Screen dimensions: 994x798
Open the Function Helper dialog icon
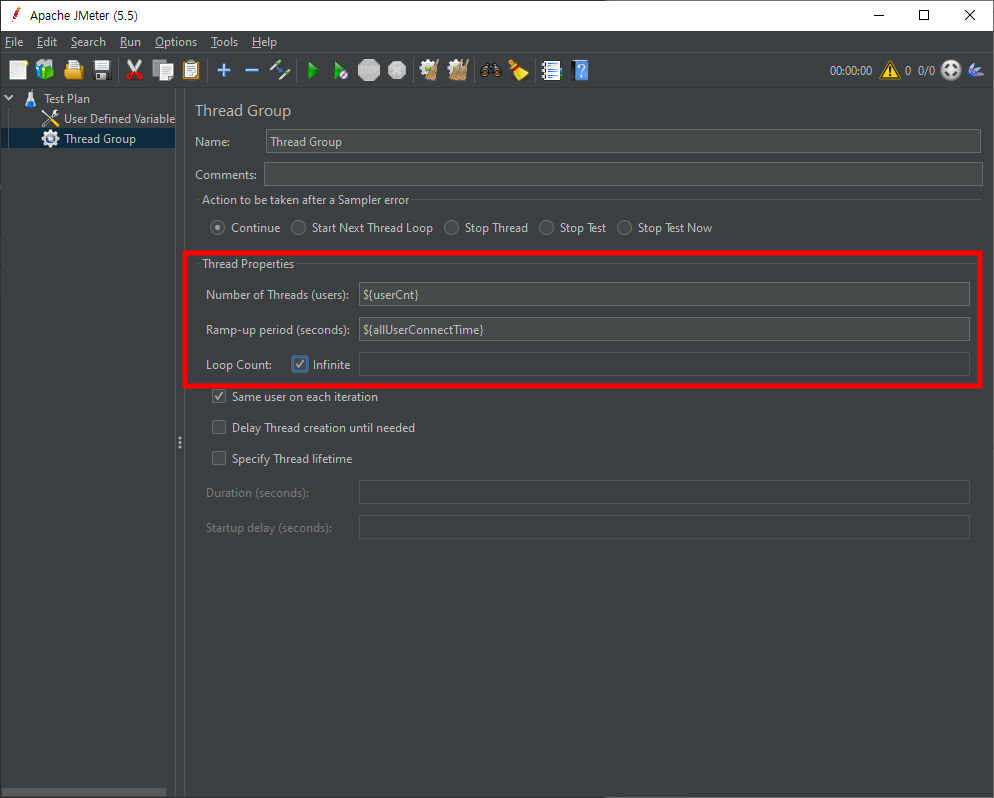coord(551,70)
